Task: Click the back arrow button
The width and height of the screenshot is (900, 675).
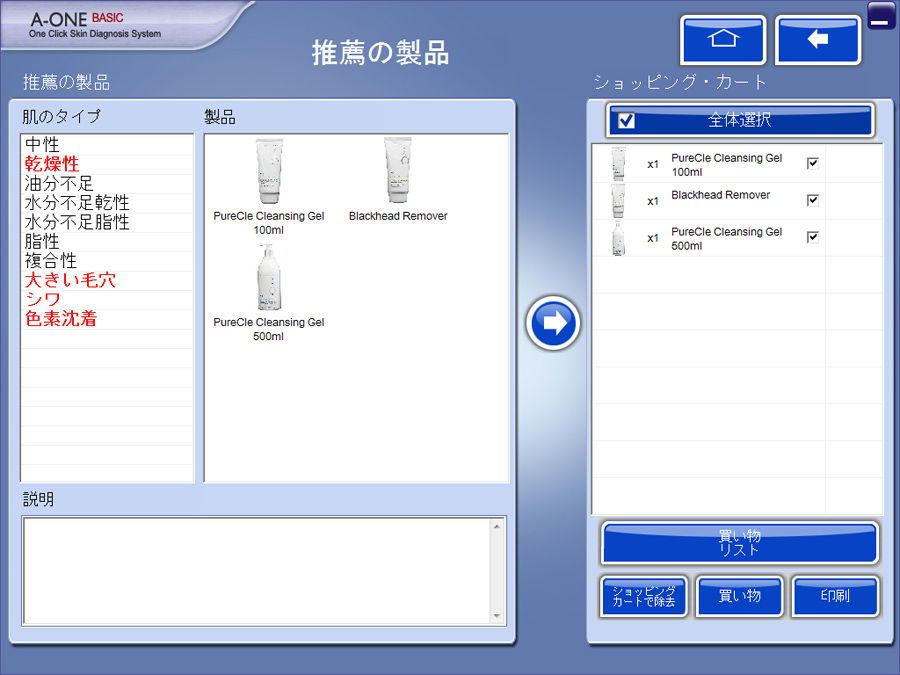Action: click(817, 40)
